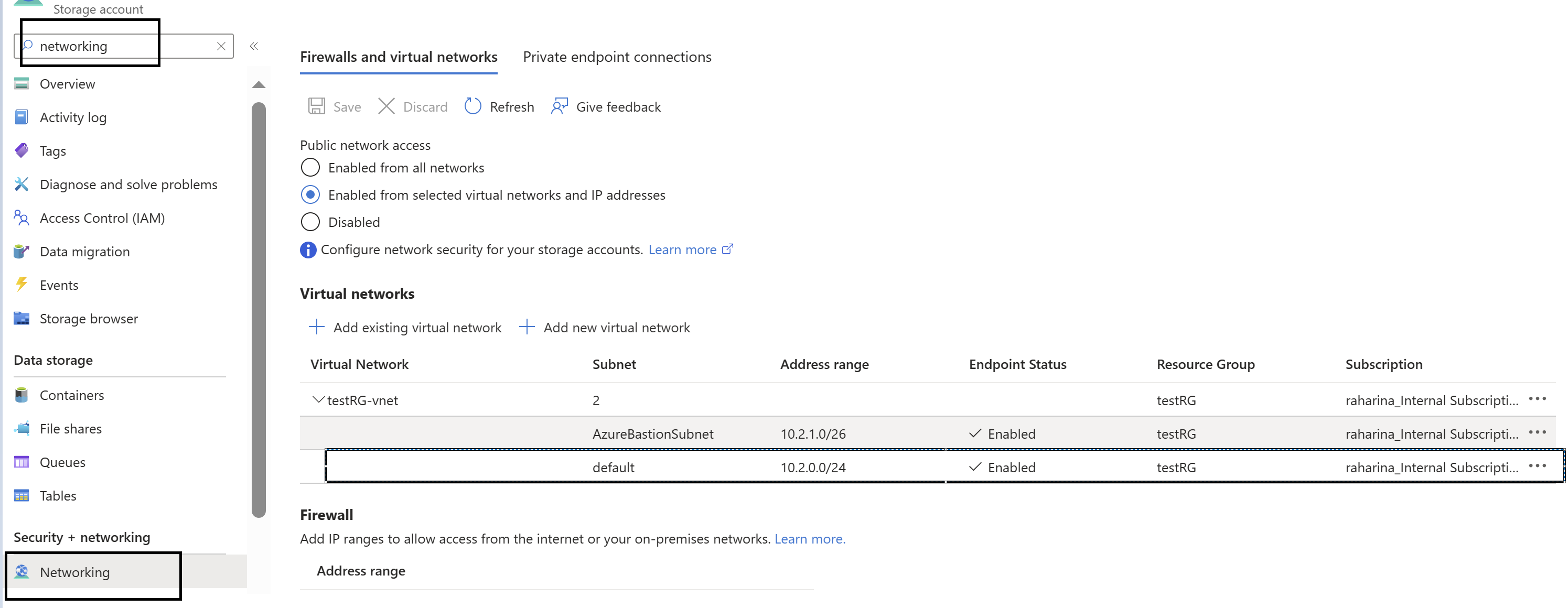Switch to Private endpoint connections tab

[616, 57]
